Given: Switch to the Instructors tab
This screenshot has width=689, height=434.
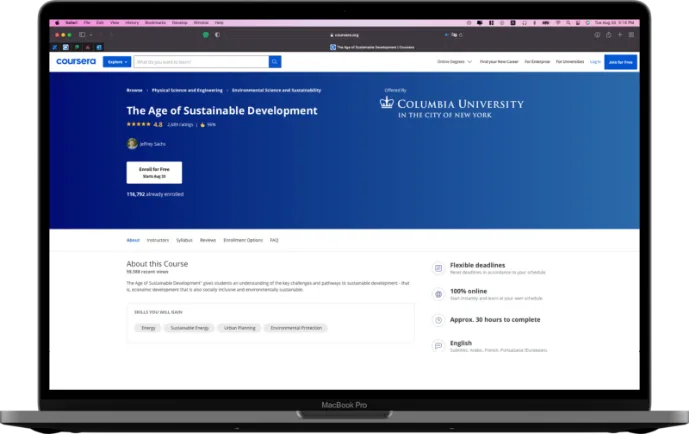Looking at the screenshot, I should 158,240.
